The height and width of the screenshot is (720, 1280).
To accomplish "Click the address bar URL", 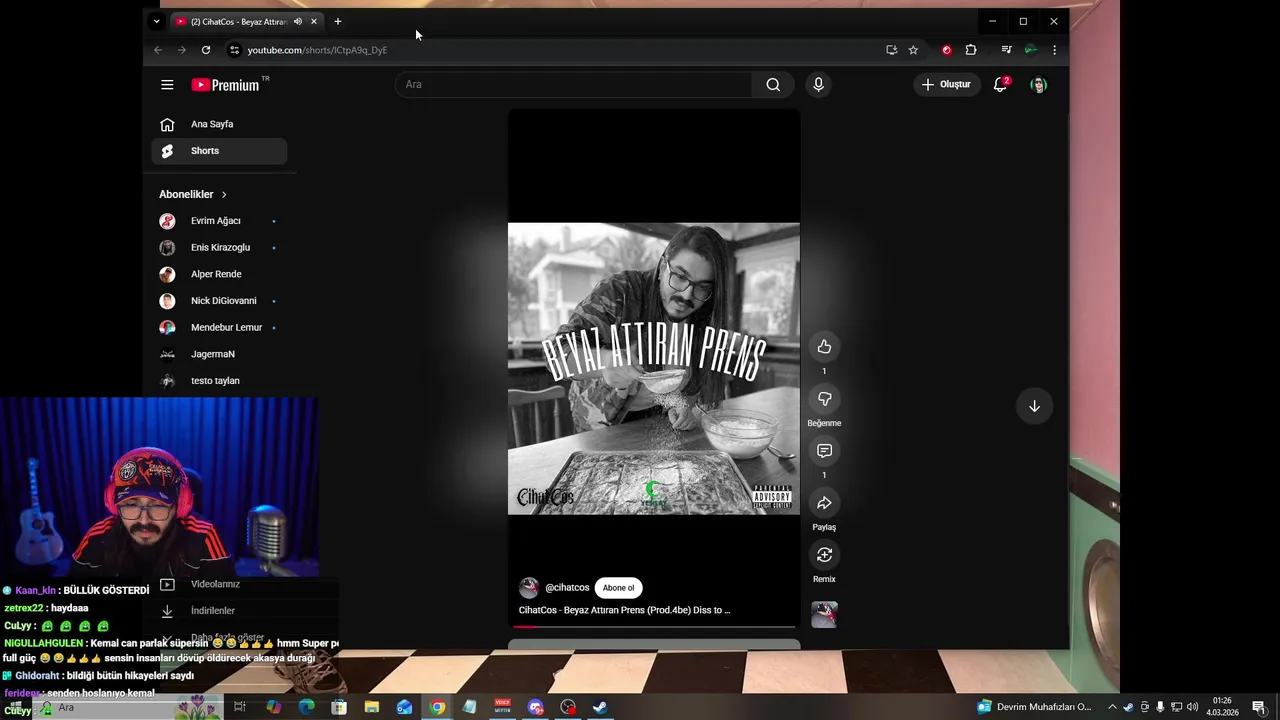I will pyautogui.click(x=317, y=50).
